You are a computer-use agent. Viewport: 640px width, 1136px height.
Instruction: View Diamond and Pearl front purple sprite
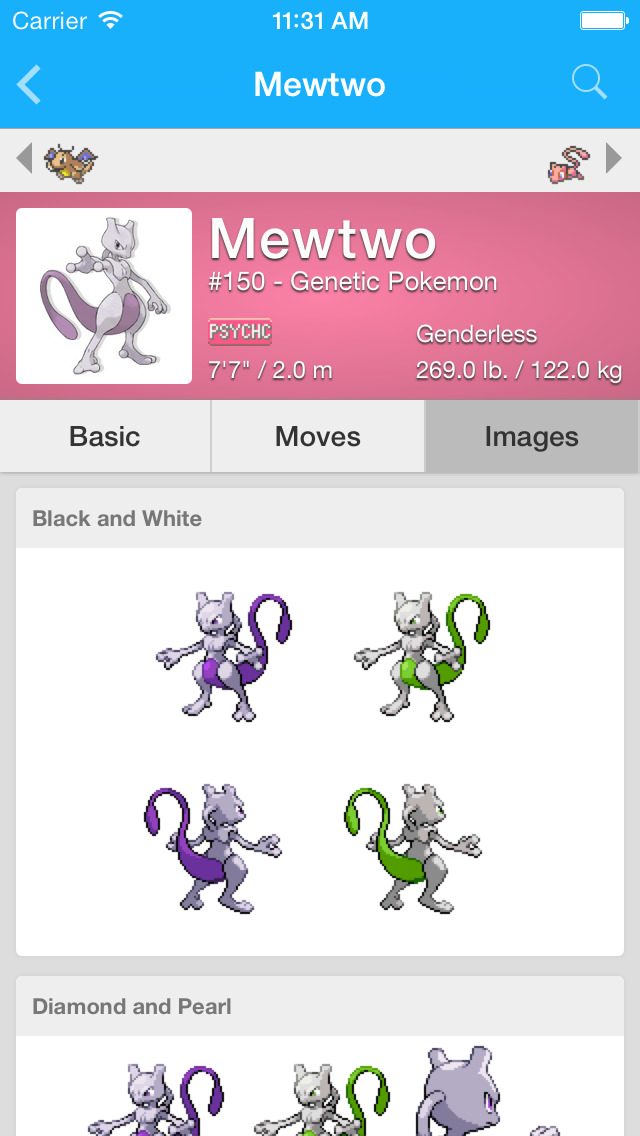[x=155, y=1099]
